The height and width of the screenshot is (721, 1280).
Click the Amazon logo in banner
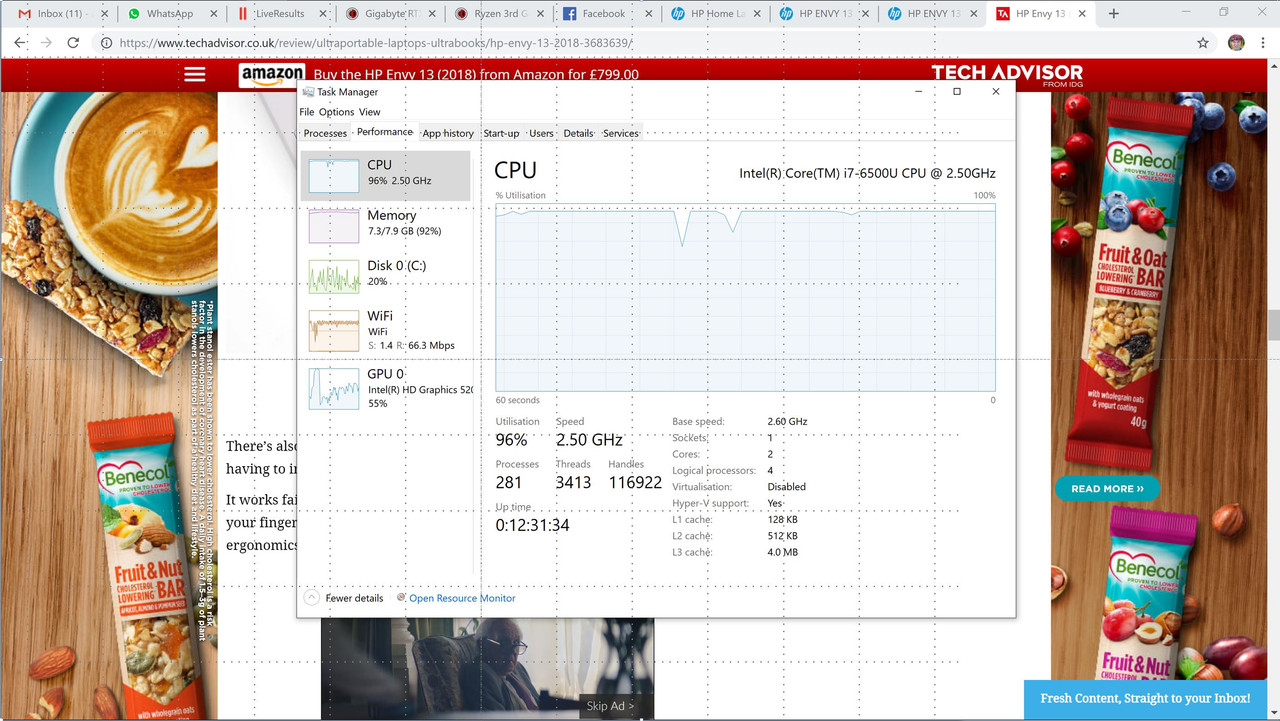tap(272, 75)
